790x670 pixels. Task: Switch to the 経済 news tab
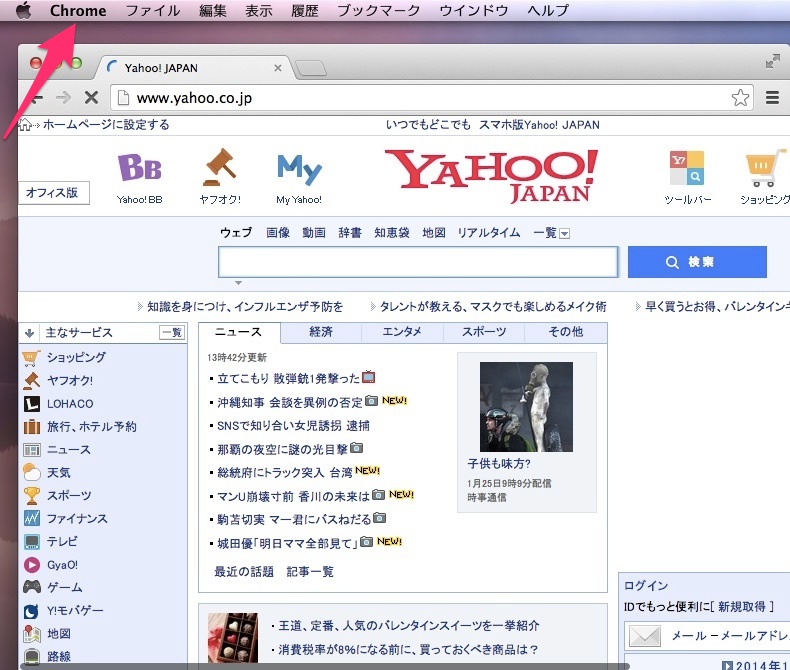click(x=321, y=332)
